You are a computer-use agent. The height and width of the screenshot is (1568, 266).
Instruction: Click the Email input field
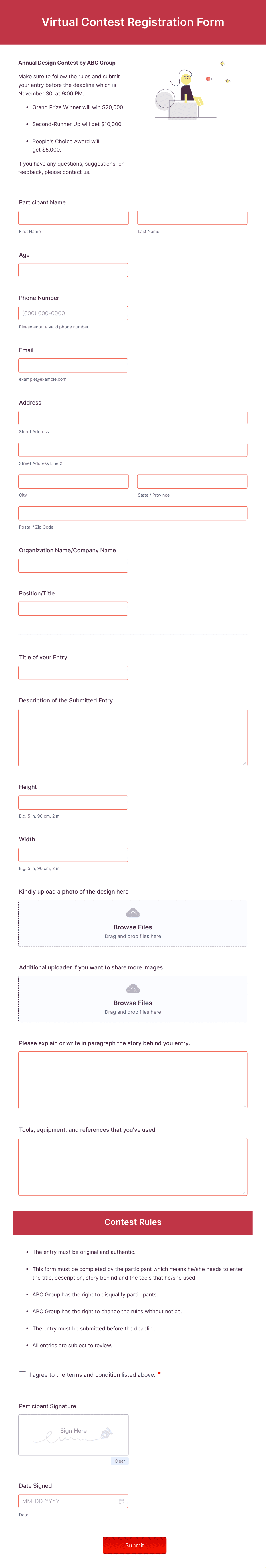[x=73, y=365]
